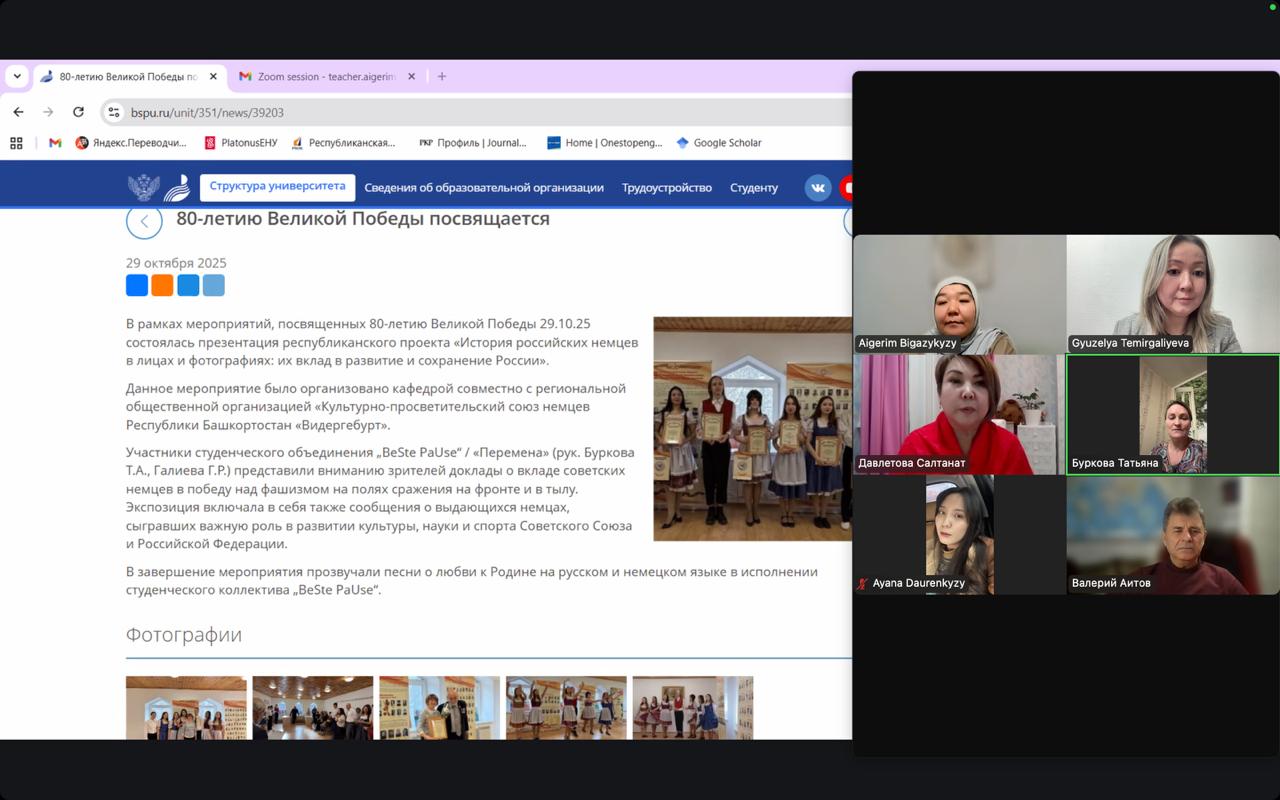This screenshot has height=800, width=1280.
Task: Switch to the Zoom session tab
Action: point(326,76)
